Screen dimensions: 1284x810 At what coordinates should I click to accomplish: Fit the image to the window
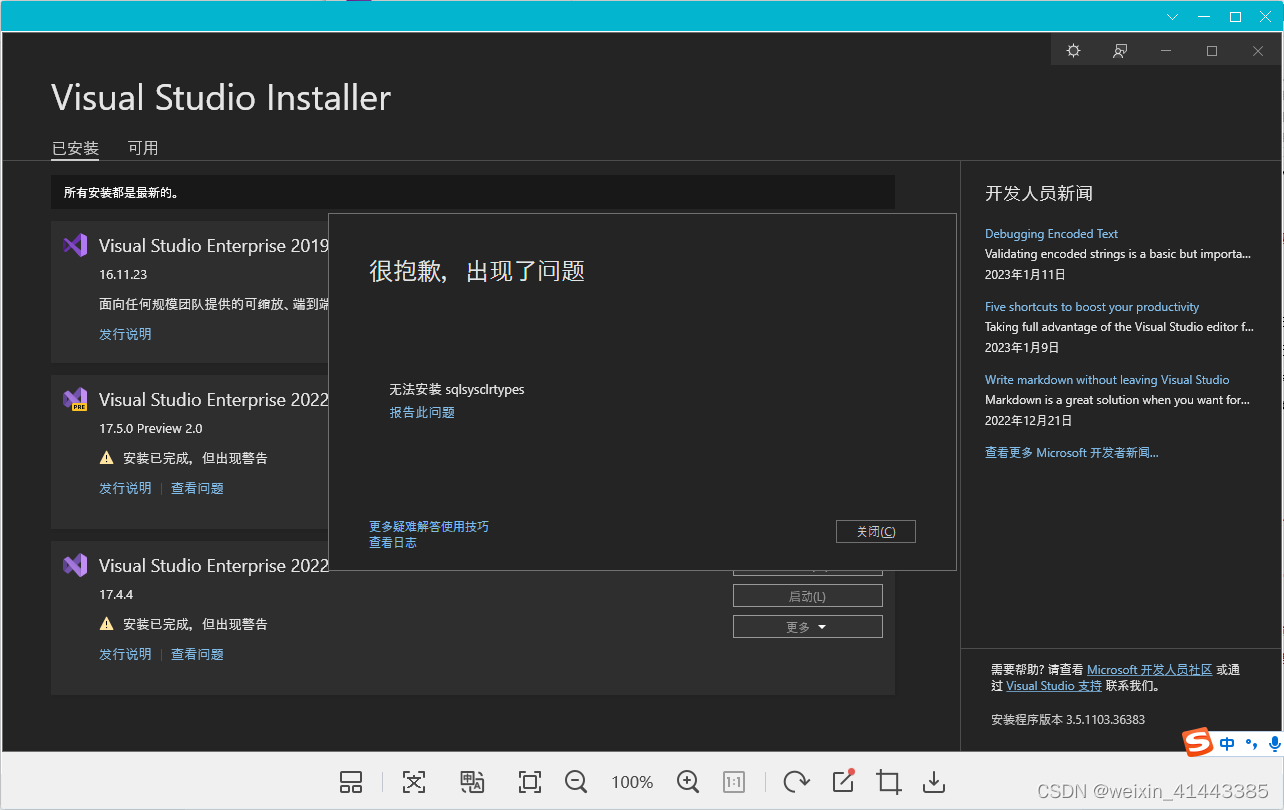click(529, 782)
